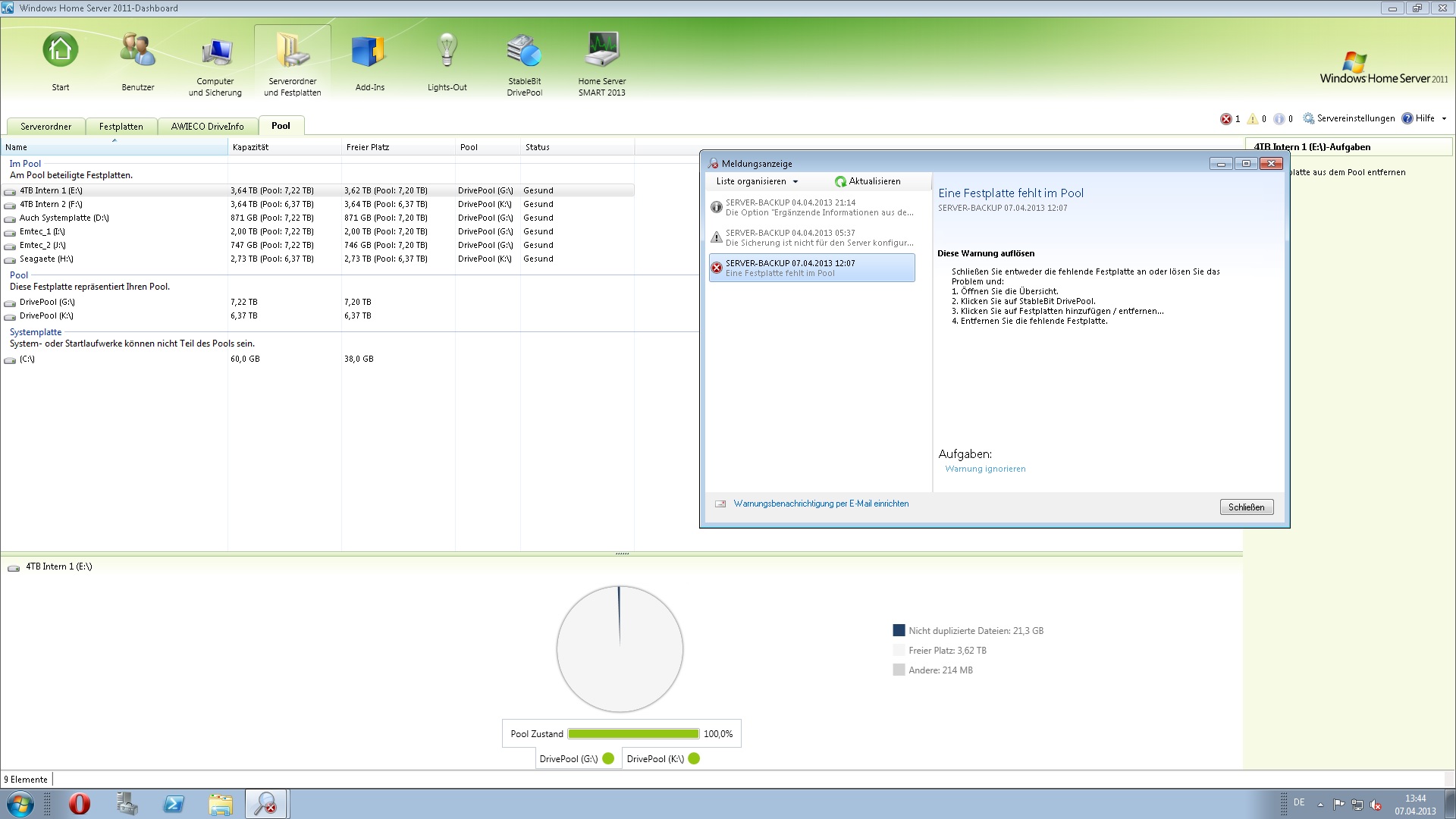Open the Lights-Out add-in
1456x819 pixels.
click(x=447, y=52)
